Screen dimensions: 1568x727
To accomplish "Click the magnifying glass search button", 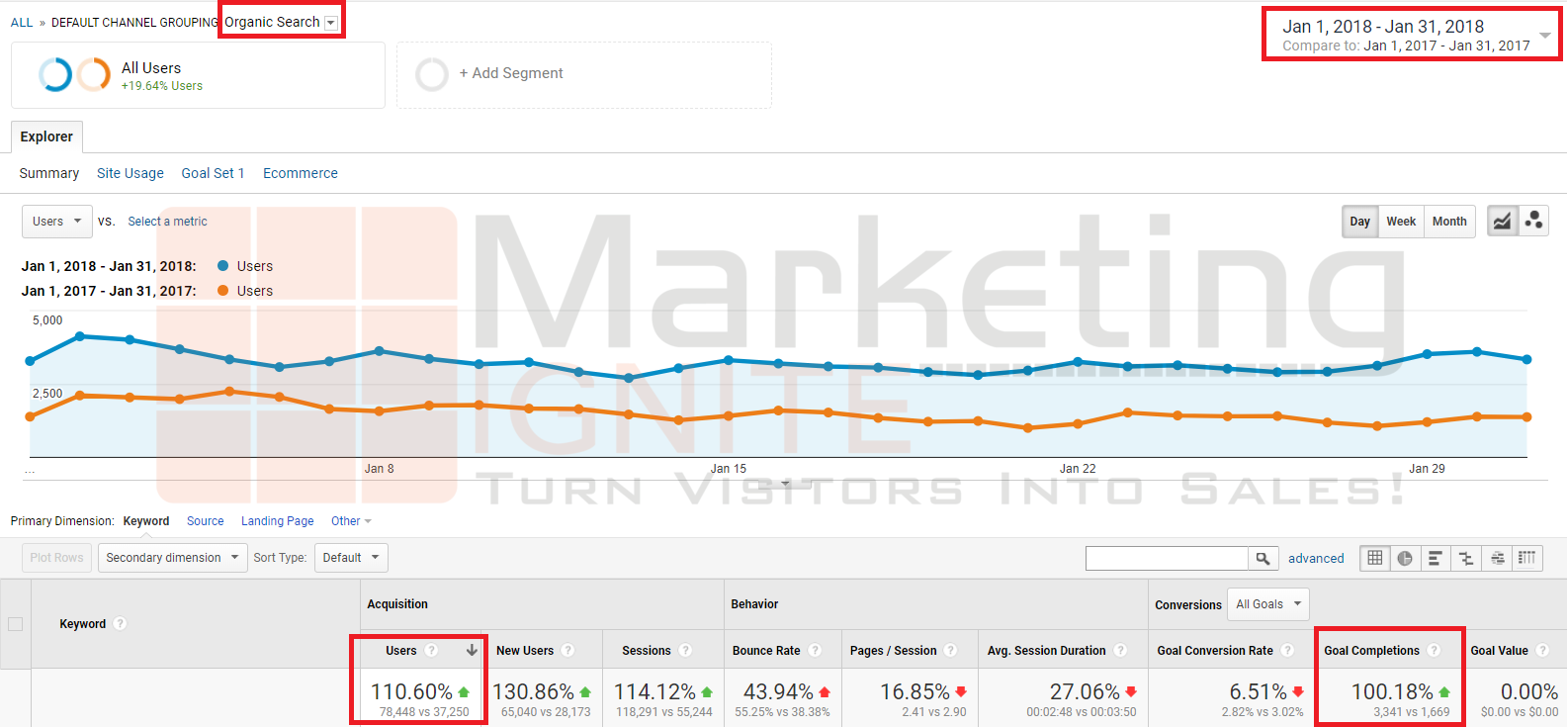I will tap(1263, 559).
